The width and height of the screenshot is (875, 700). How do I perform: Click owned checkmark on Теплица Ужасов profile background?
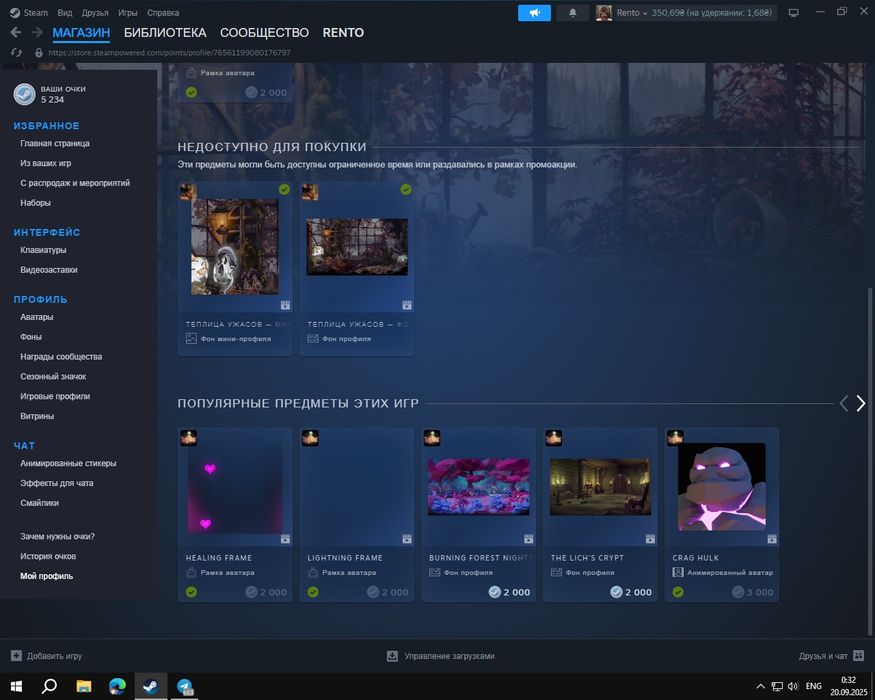click(406, 189)
